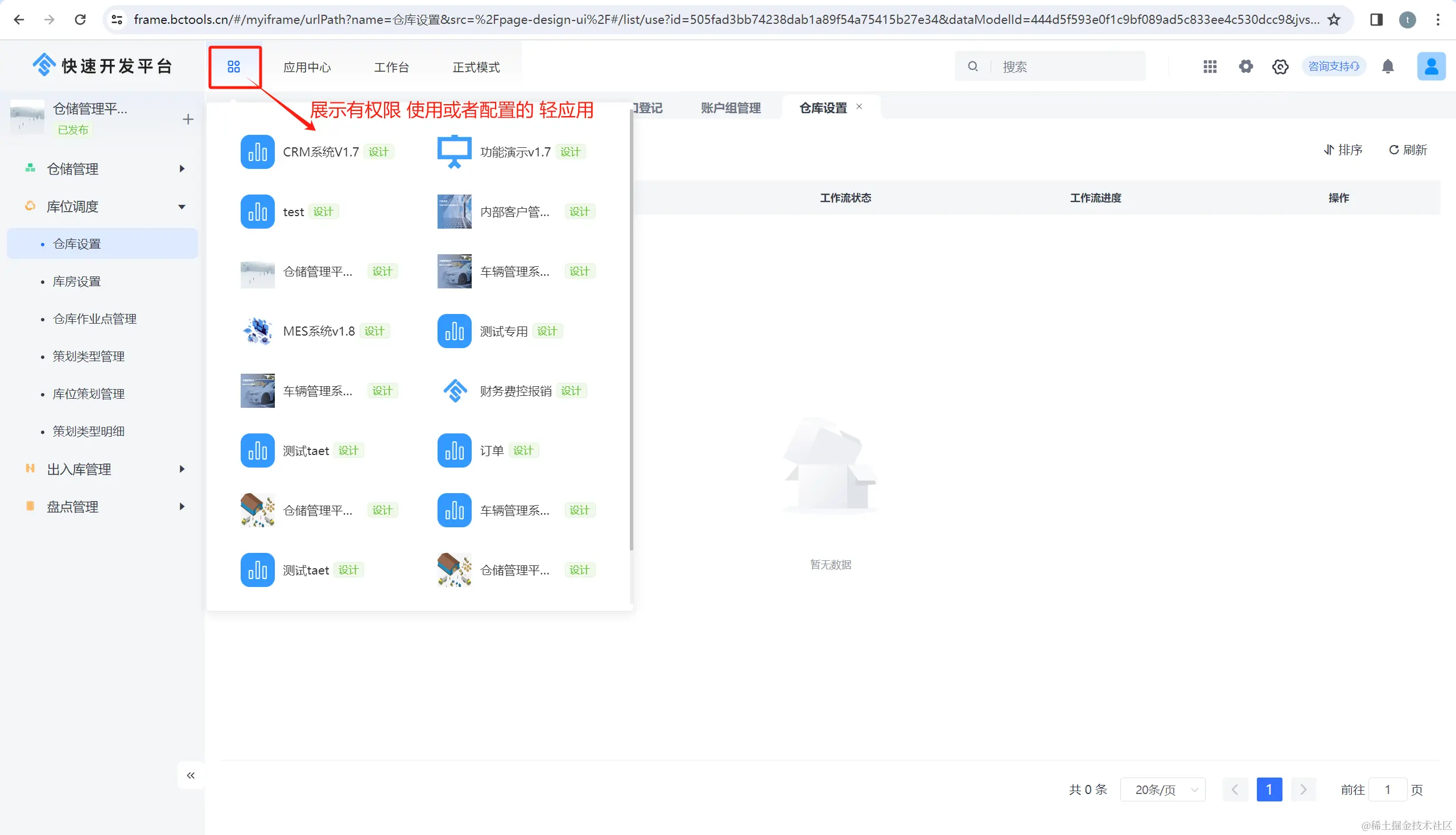Click the 刷新 refresh button
This screenshot has height=835, width=1456.
[x=1407, y=150]
